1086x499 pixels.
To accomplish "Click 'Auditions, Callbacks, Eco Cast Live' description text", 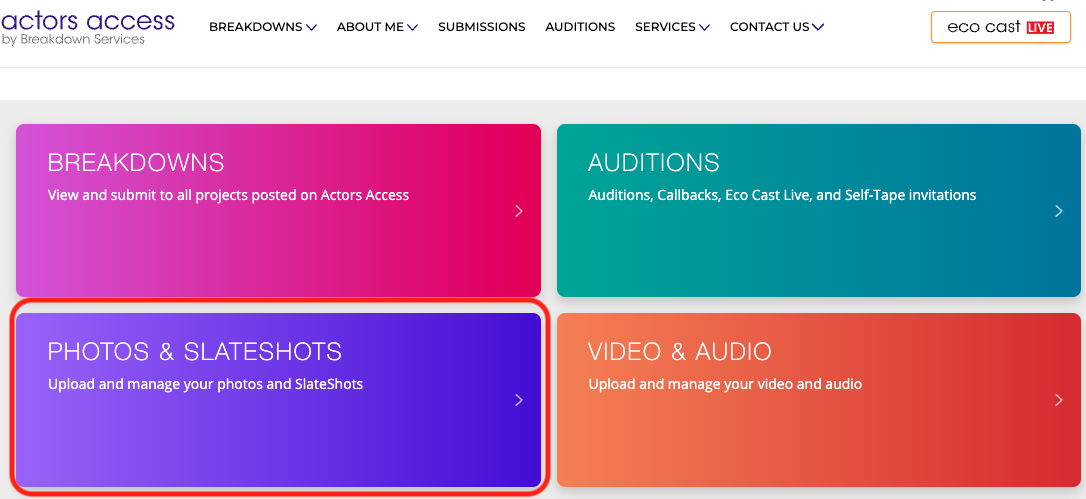I will click(x=782, y=195).
